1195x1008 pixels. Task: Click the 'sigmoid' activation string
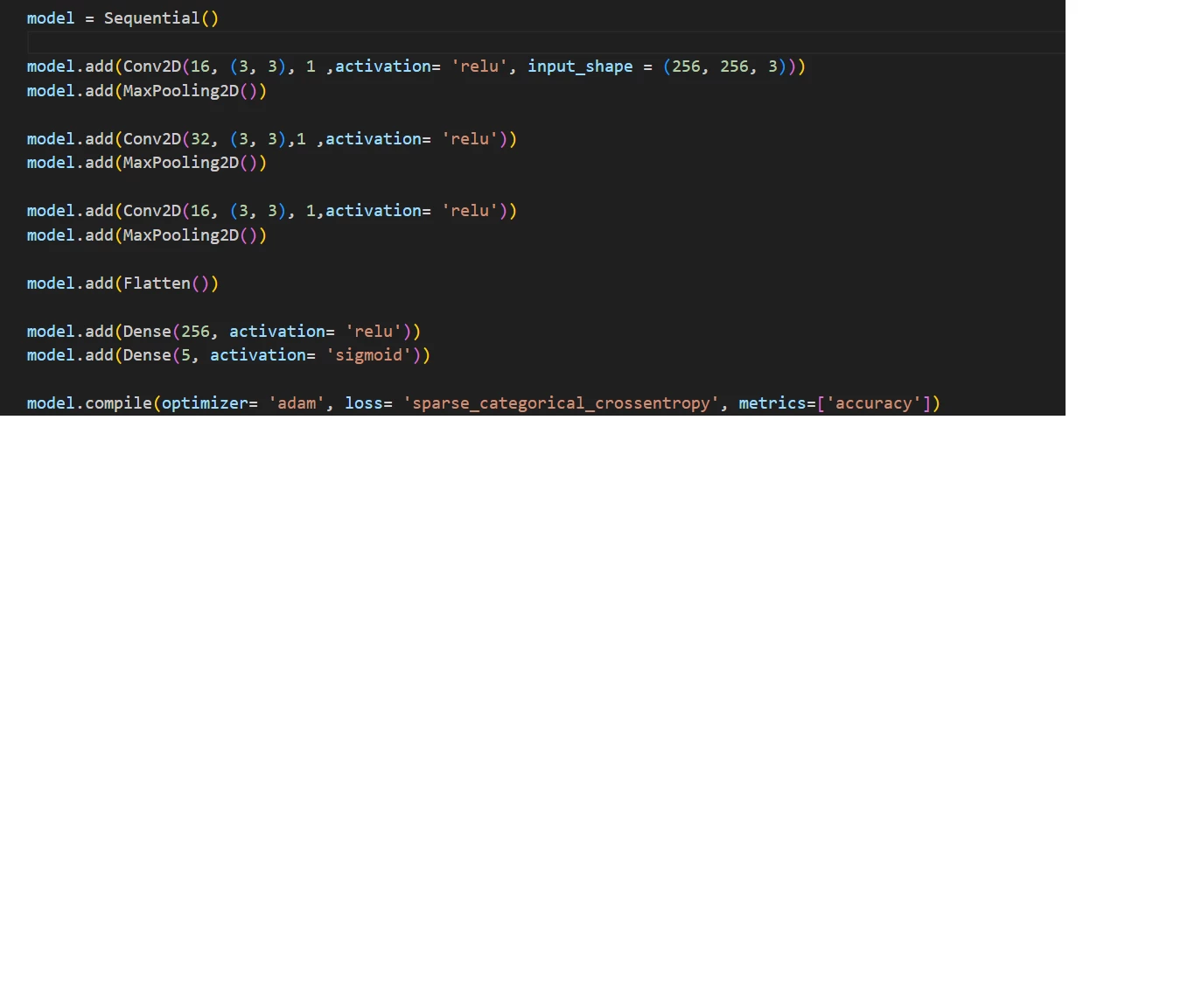click(x=368, y=355)
